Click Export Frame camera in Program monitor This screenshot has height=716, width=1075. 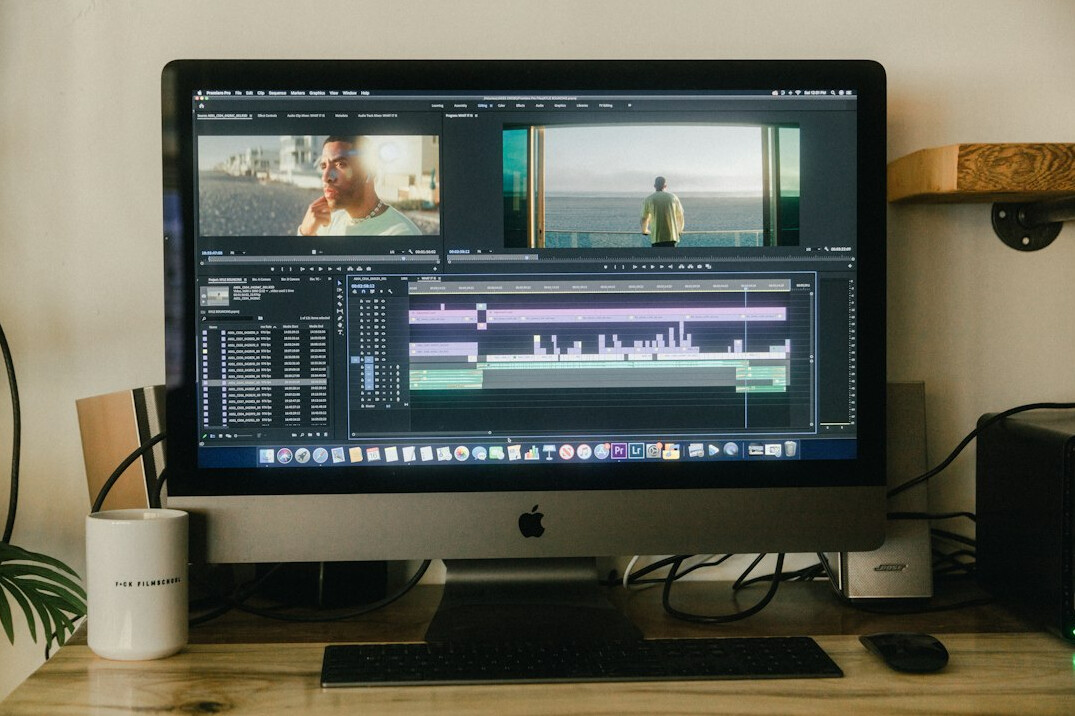click(699, 266)
